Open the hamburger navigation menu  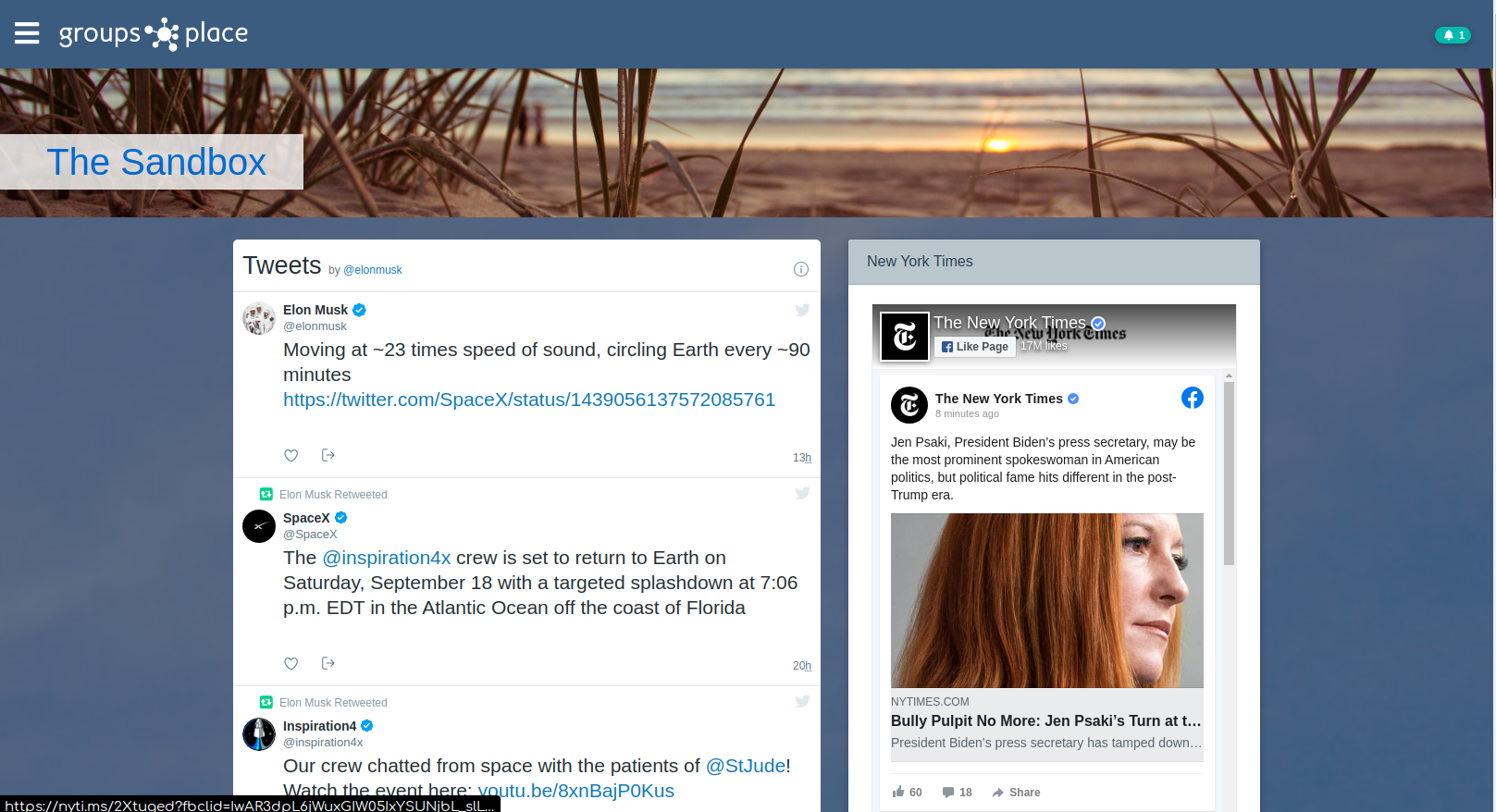[x=27, y=34]
